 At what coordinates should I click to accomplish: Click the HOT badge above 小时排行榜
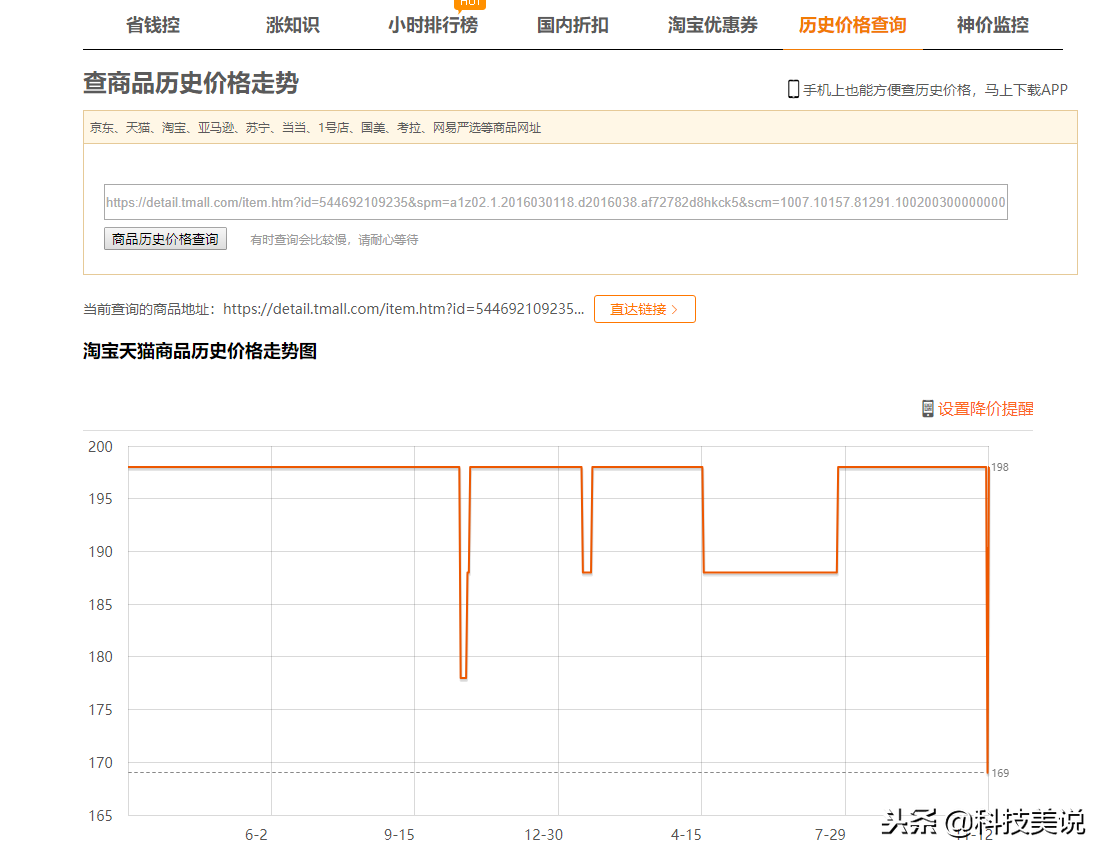(x=470, y=4)
